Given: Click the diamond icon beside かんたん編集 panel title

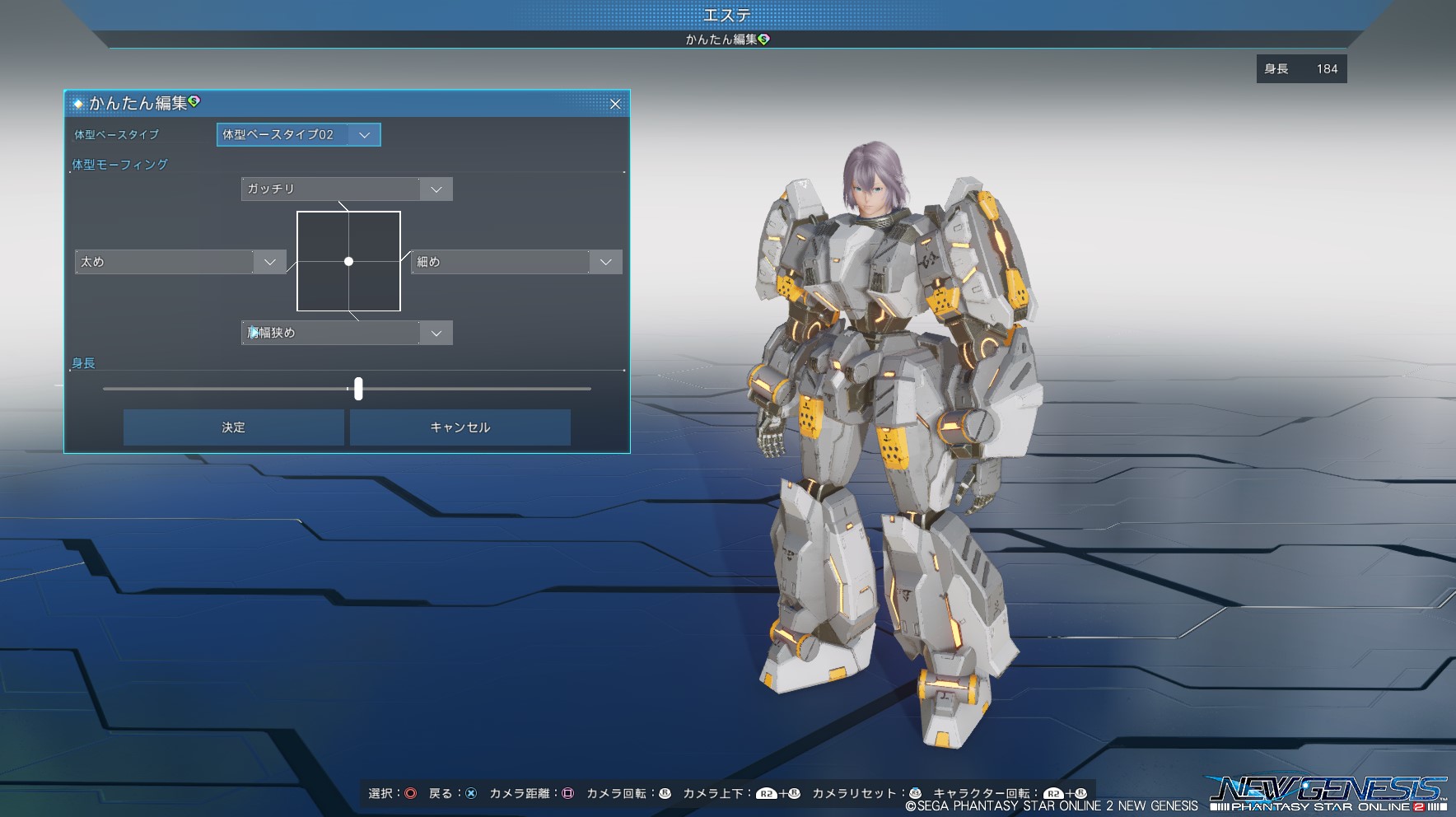Looking at the screenshot, I should pos(78,104).
